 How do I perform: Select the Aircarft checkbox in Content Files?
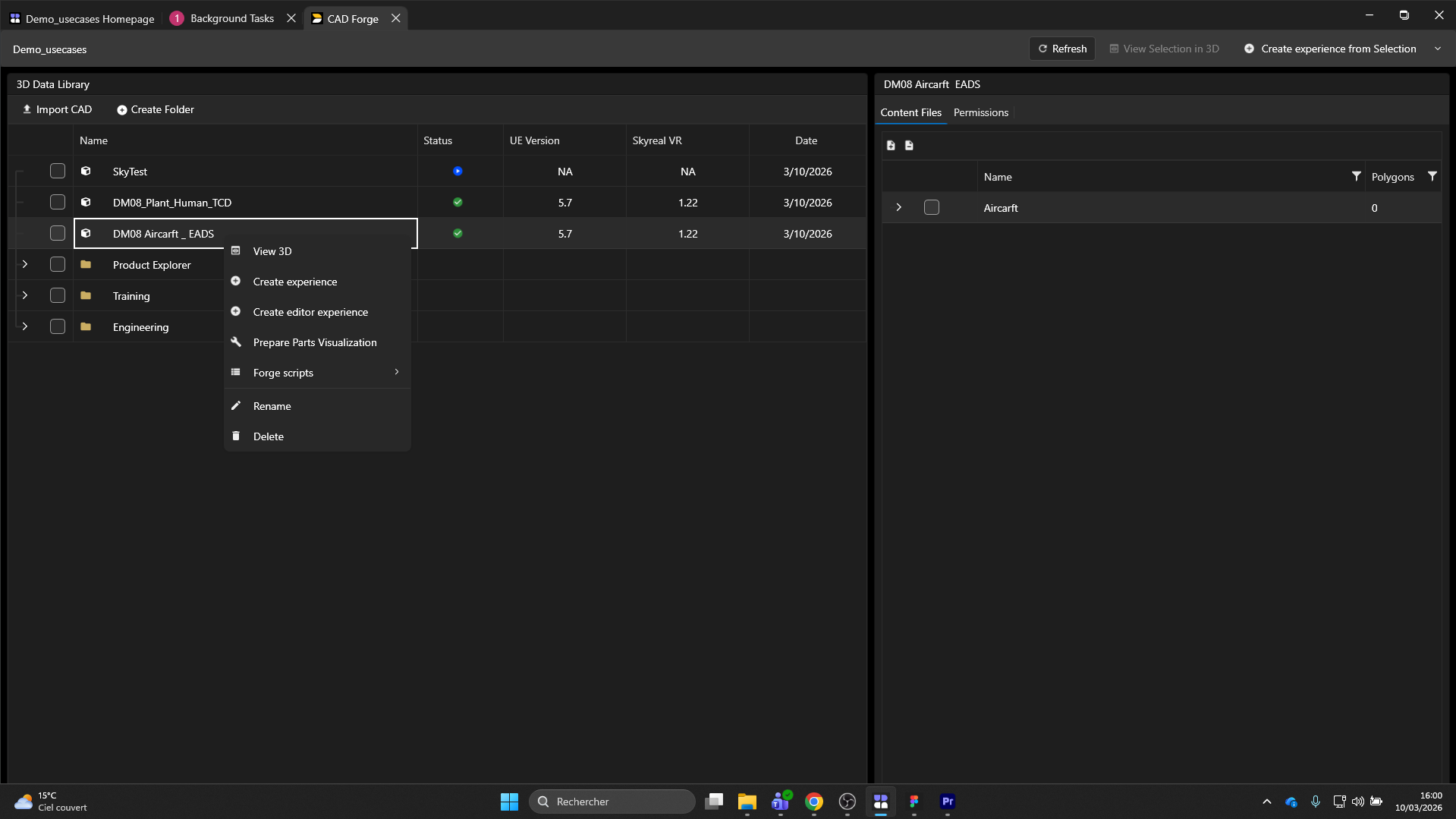pyautogui.click(x=932, y=208)
